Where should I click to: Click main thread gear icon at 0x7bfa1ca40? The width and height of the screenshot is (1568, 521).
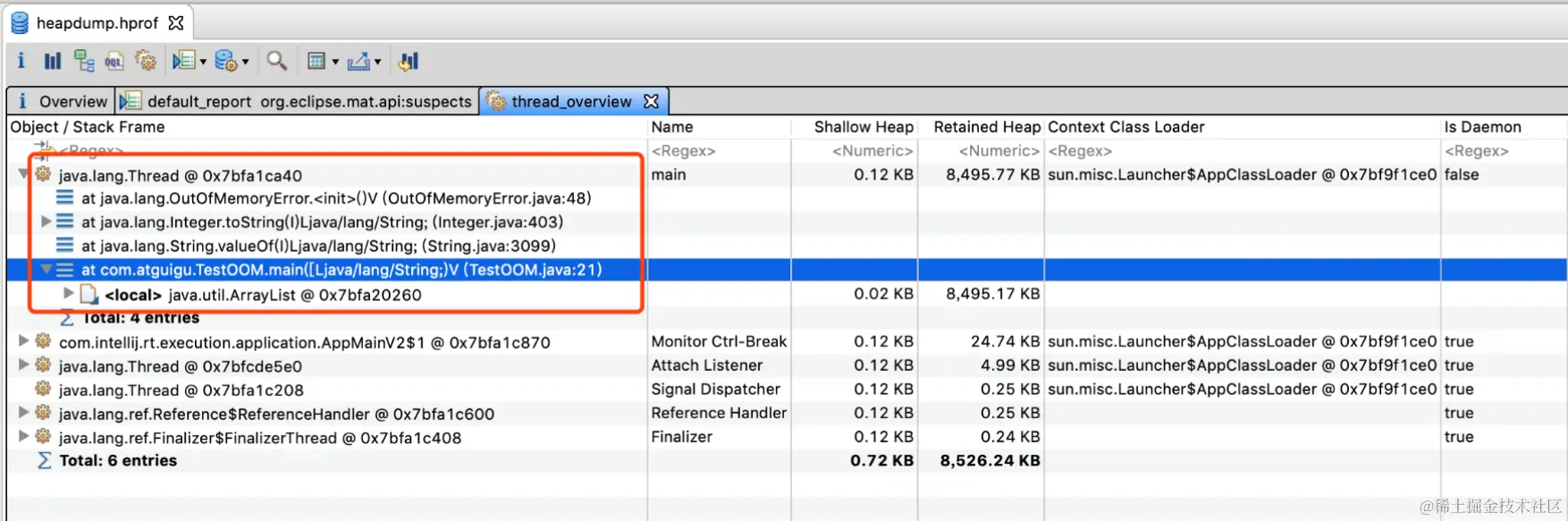[43, 174]
